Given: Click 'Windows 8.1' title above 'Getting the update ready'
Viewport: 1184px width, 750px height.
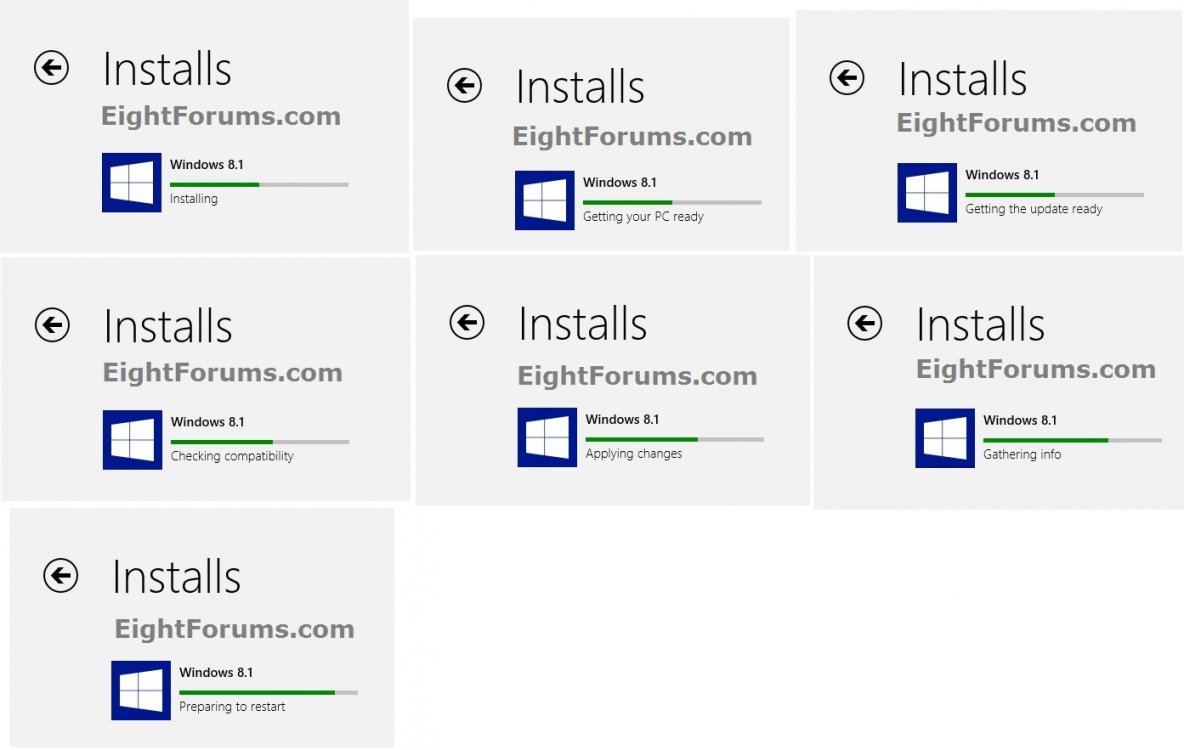Looking at the screenshot, I should point(1002,175).
